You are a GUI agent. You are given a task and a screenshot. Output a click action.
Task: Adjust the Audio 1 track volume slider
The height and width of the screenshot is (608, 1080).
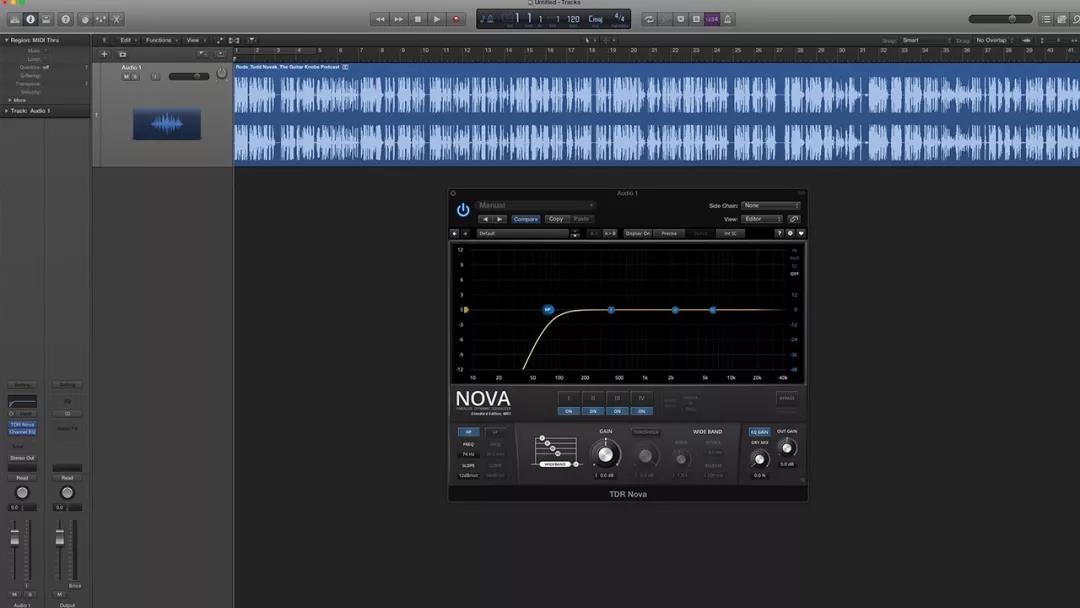189,76
